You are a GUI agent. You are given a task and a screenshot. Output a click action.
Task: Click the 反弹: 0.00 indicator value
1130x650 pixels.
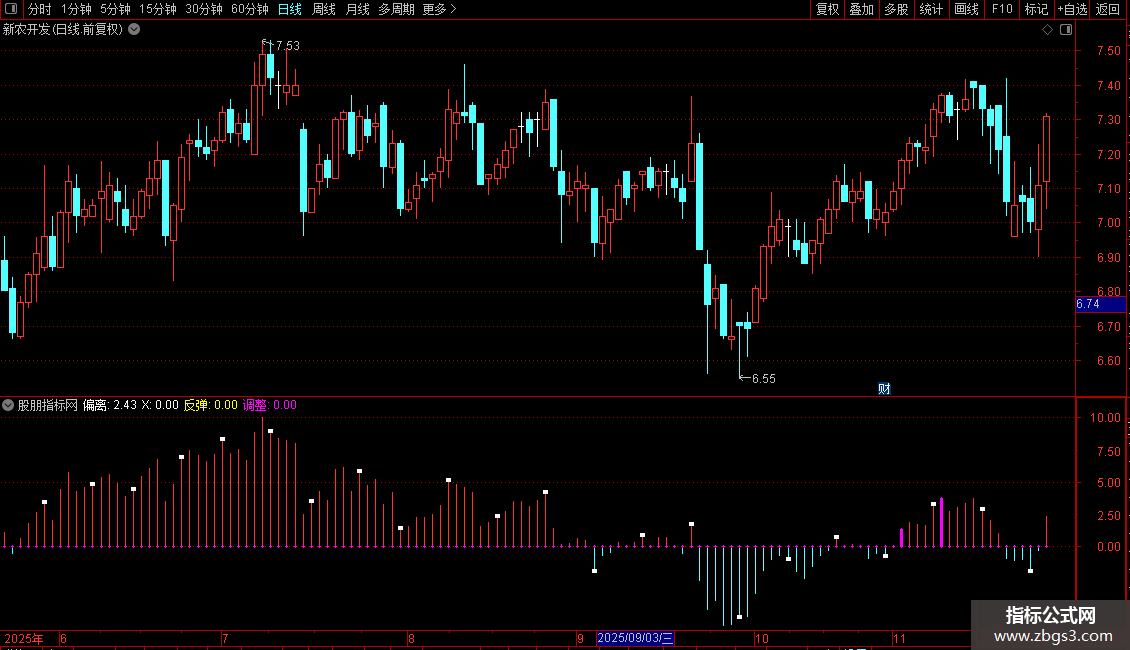210,405
